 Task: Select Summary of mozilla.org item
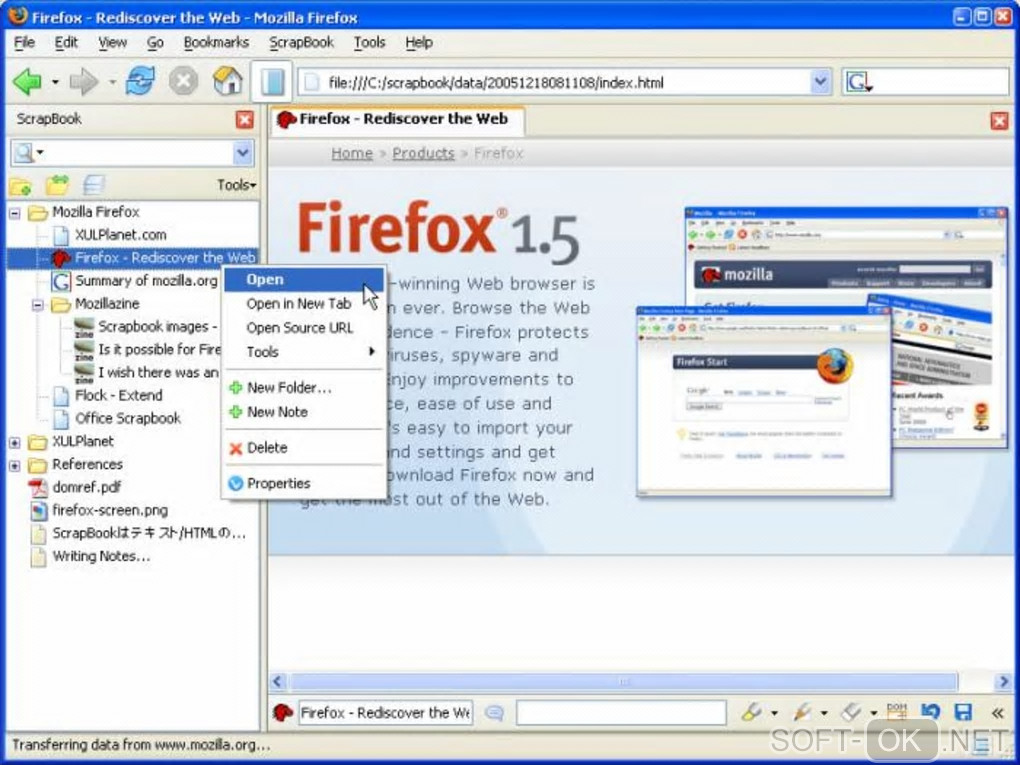tap(146, 281)
